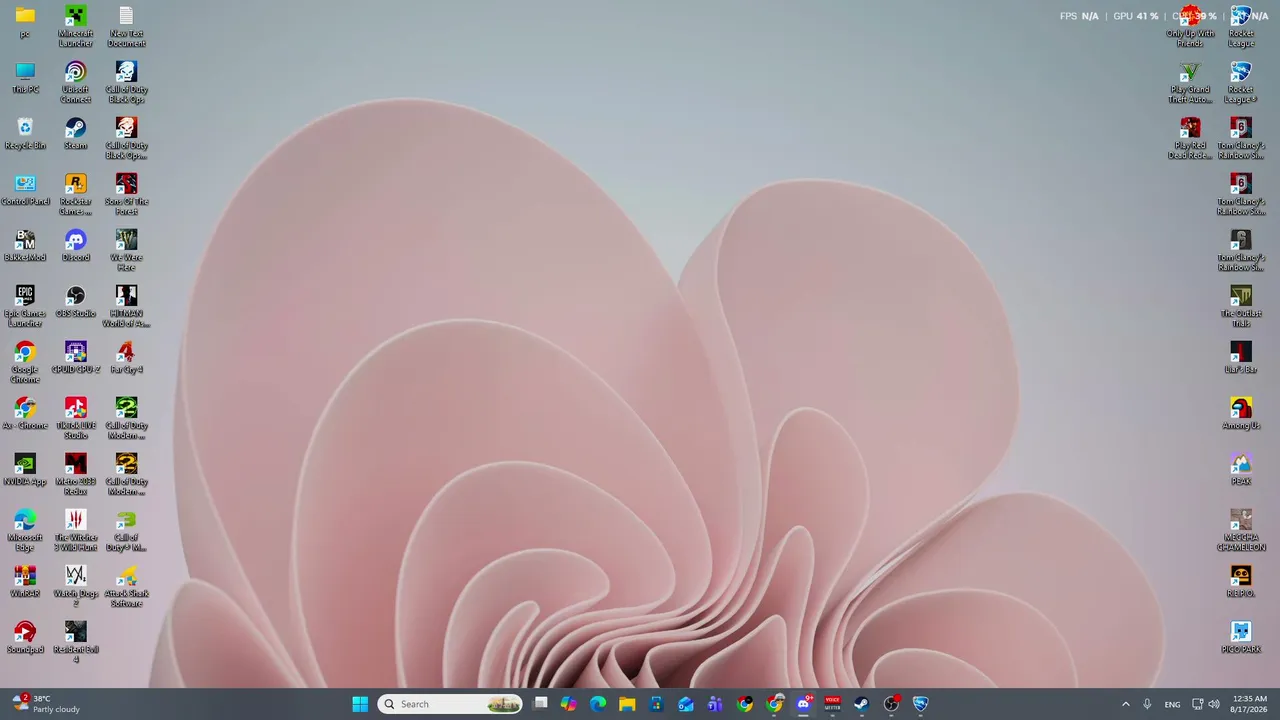
Task: Click the WinRAR desktop icon
Action: pos(25,581)
